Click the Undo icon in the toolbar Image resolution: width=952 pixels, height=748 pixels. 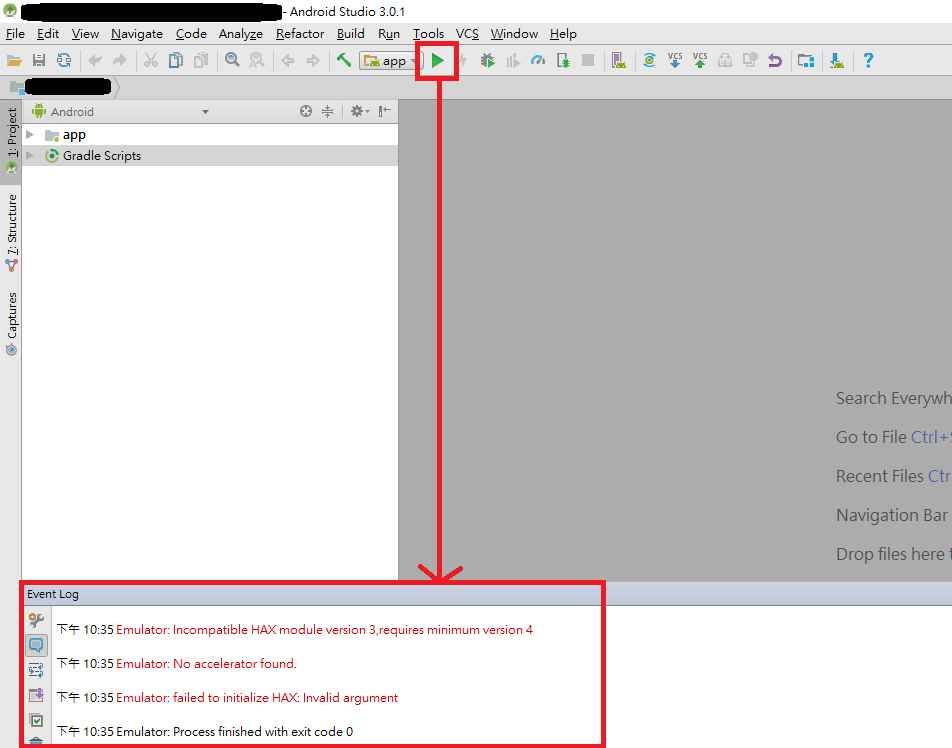[775, 60]
